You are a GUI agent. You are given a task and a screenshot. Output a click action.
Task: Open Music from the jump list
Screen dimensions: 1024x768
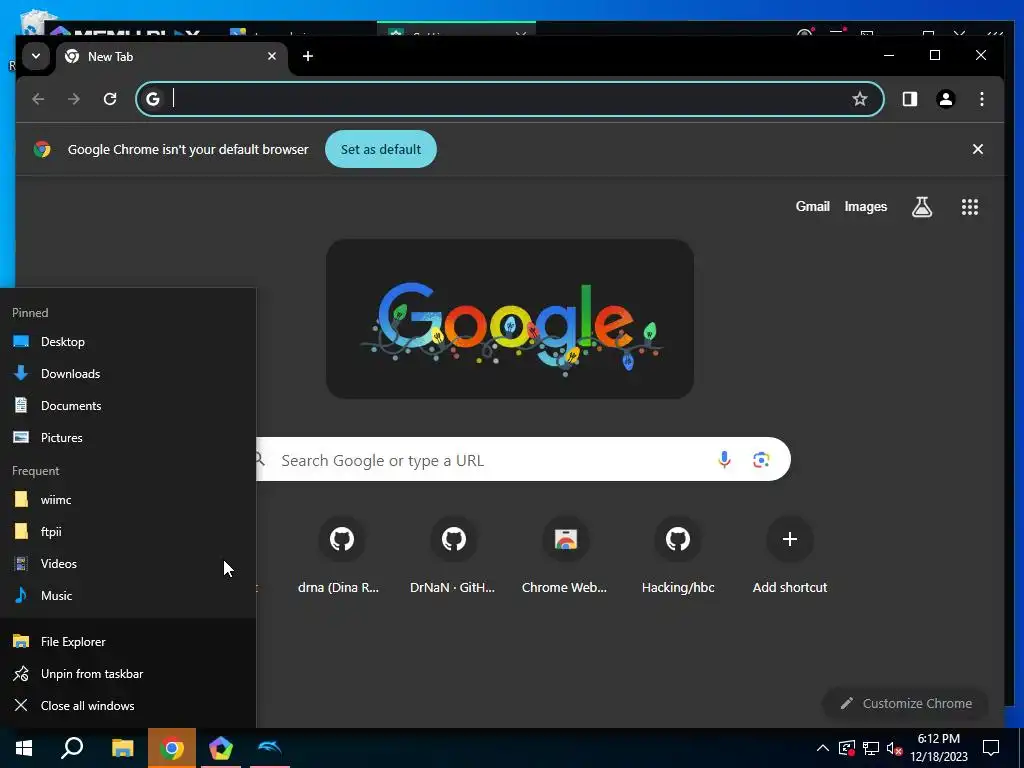[128, 596]
